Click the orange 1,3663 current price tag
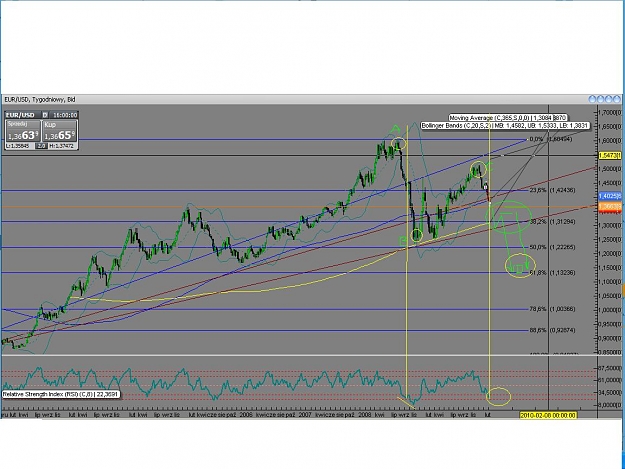Viewport: 625px width, 469px height. tap(610, 206)
